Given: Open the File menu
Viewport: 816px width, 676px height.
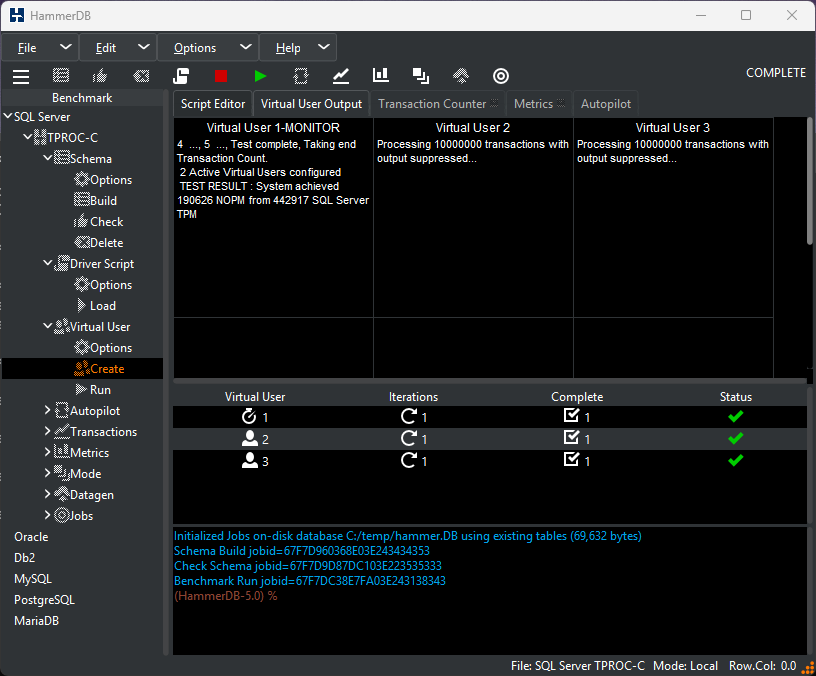Looking at the screenshot, I should click(41, 48).
